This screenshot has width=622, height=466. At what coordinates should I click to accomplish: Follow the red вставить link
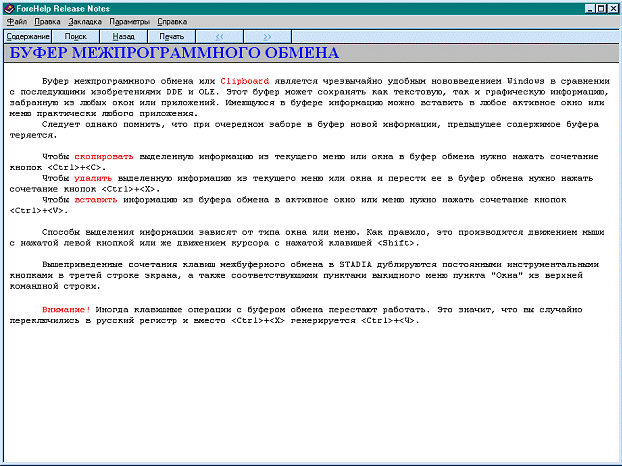[96, 200]
